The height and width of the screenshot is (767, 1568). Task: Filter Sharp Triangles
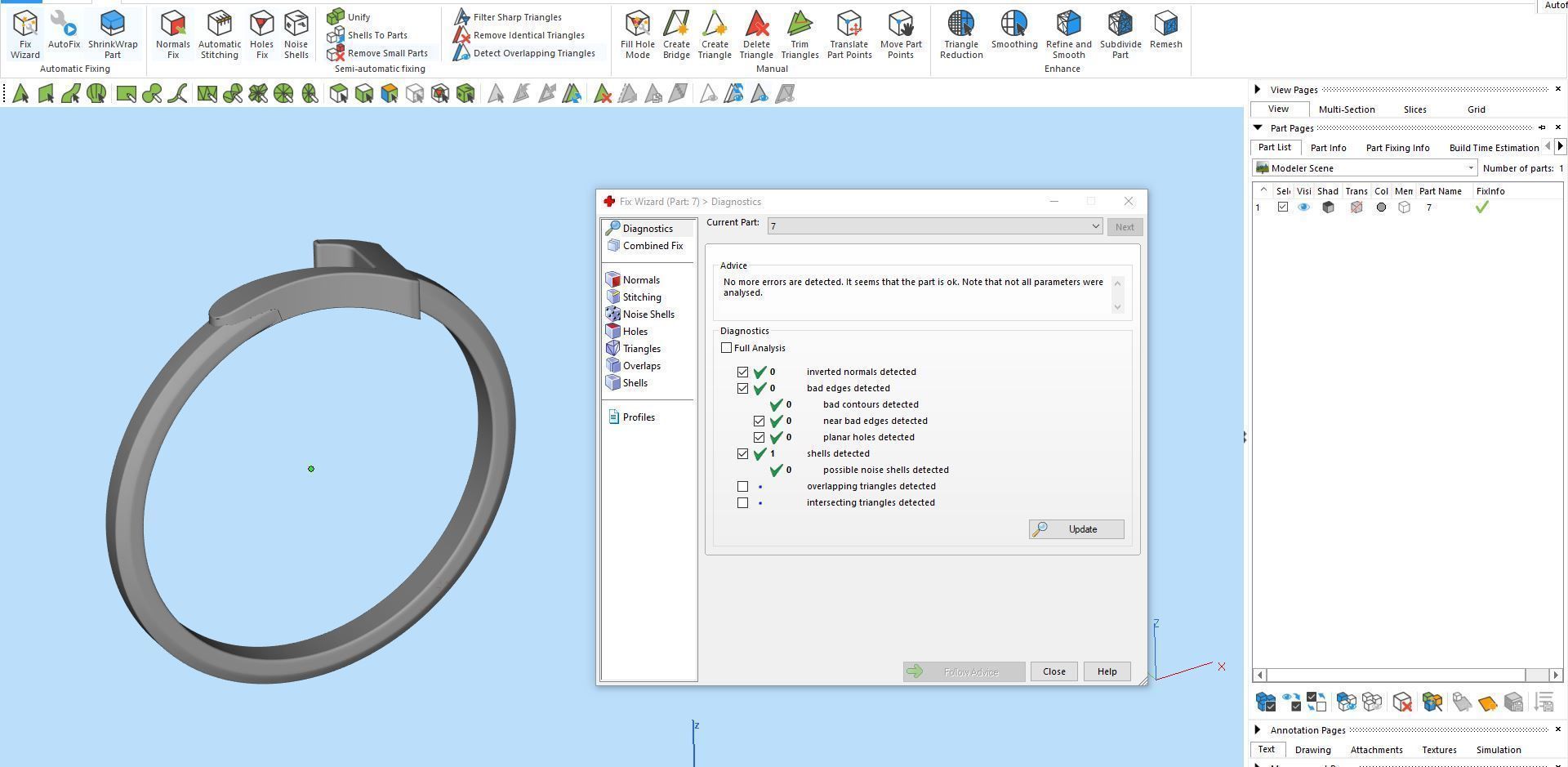(x=508, y=17)
